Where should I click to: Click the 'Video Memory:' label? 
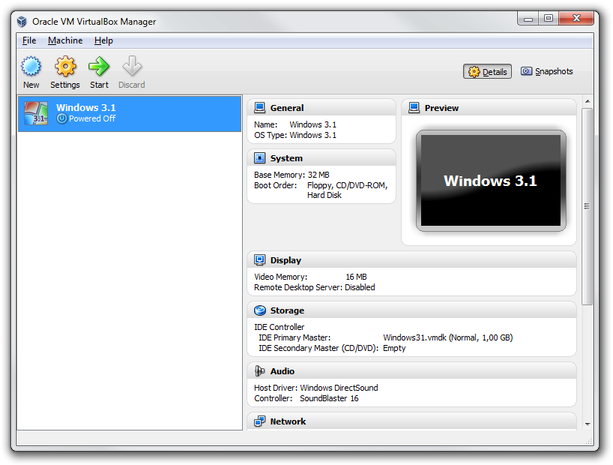(x=281, y=277)
